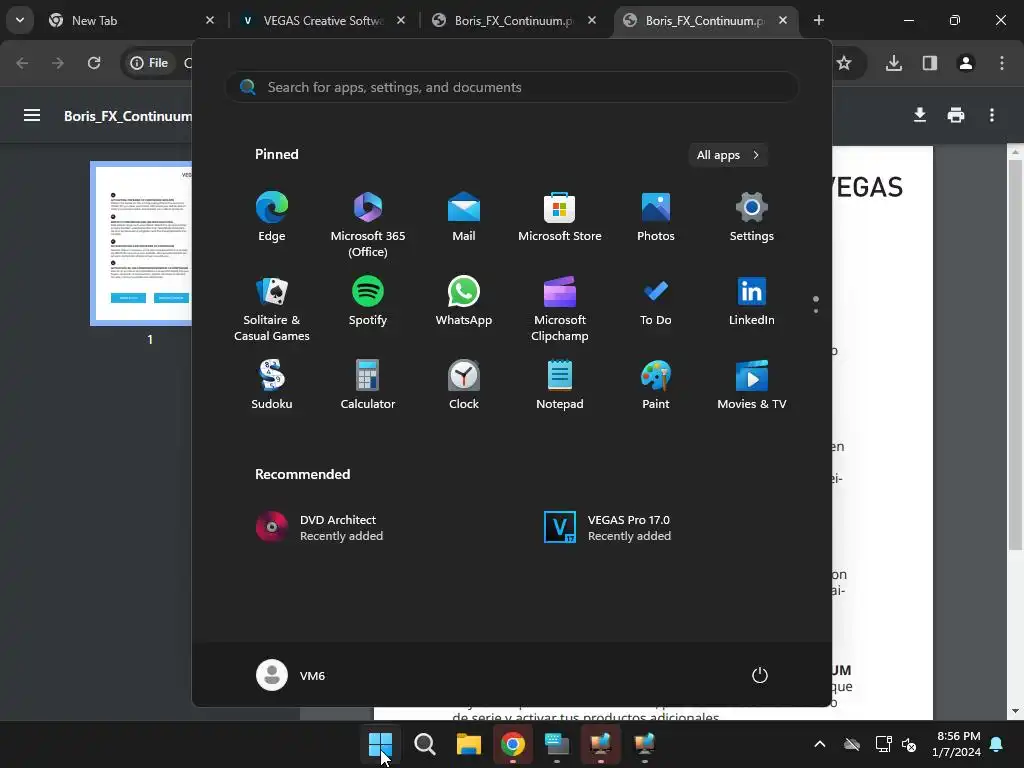Open the Chrome profile menu
Image resolution: width=1024 pixels, height=768 pixels.
[x=965, y=63]
